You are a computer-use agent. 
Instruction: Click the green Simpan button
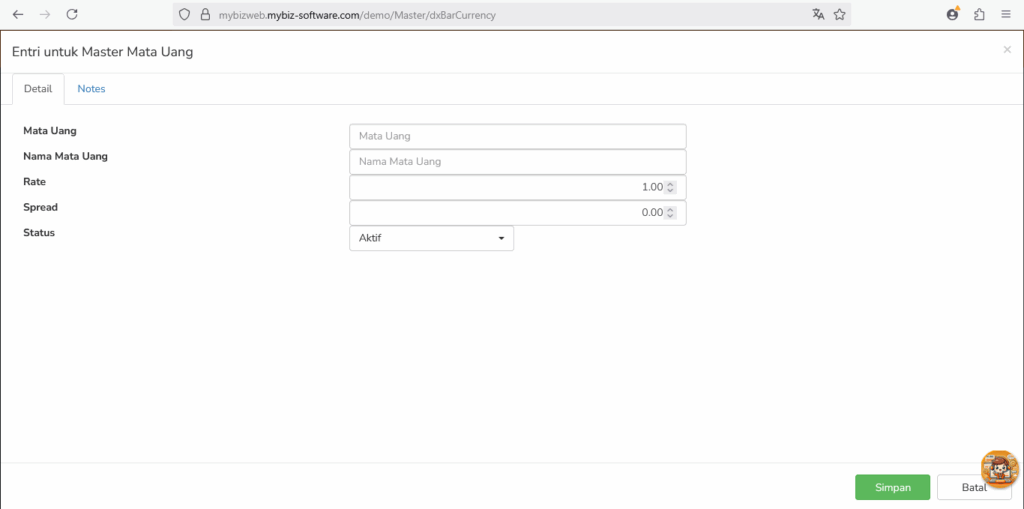point(893,487)
